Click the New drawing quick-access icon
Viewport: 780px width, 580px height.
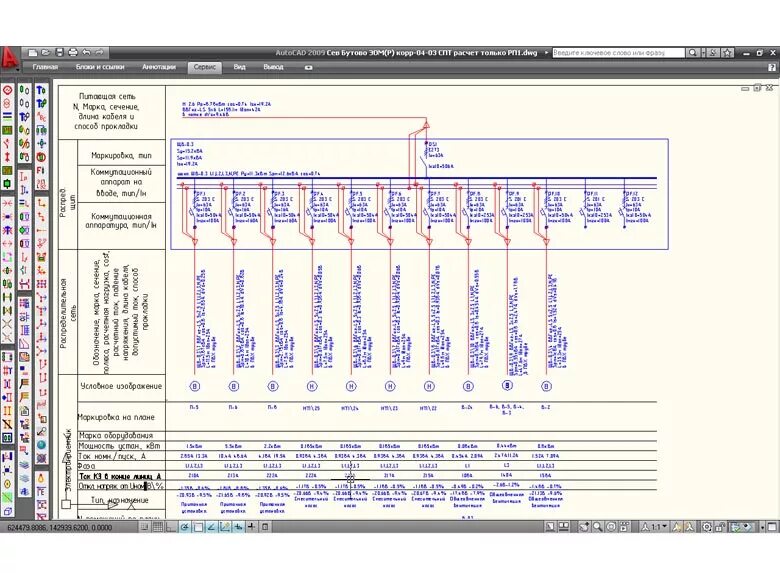tap(33, 52)
